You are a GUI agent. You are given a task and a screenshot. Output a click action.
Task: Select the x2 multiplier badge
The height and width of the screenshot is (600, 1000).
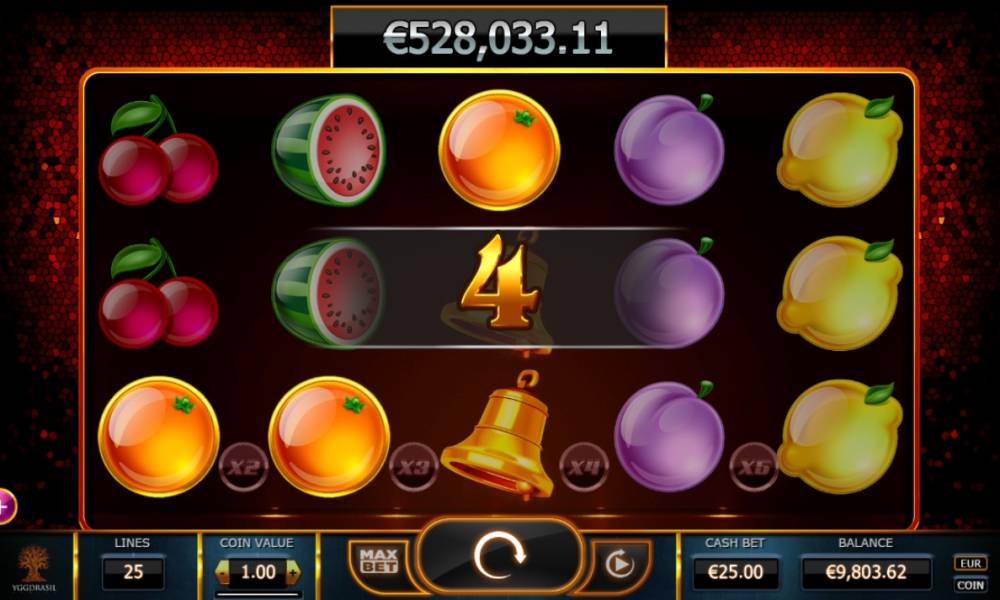243,467
